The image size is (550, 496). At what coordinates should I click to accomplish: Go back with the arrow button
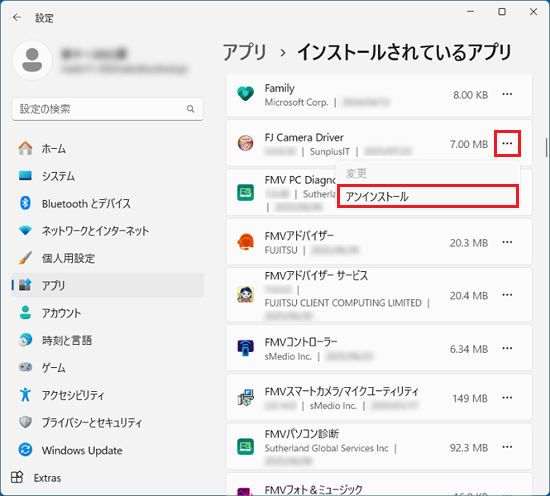(17, 17)
